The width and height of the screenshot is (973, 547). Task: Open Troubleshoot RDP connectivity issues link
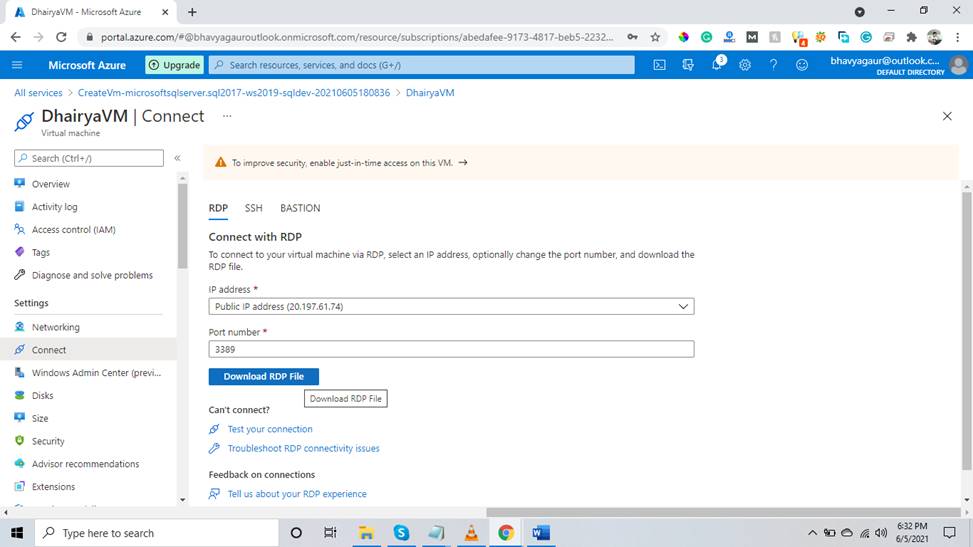303,448
